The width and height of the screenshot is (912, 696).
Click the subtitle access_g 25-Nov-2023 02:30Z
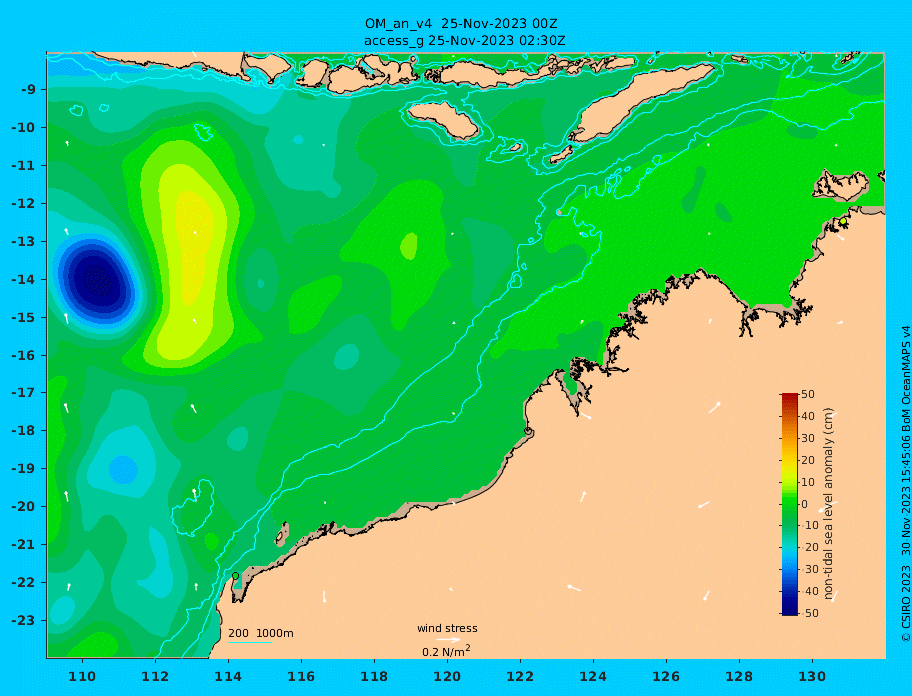[x=464, y=41]
